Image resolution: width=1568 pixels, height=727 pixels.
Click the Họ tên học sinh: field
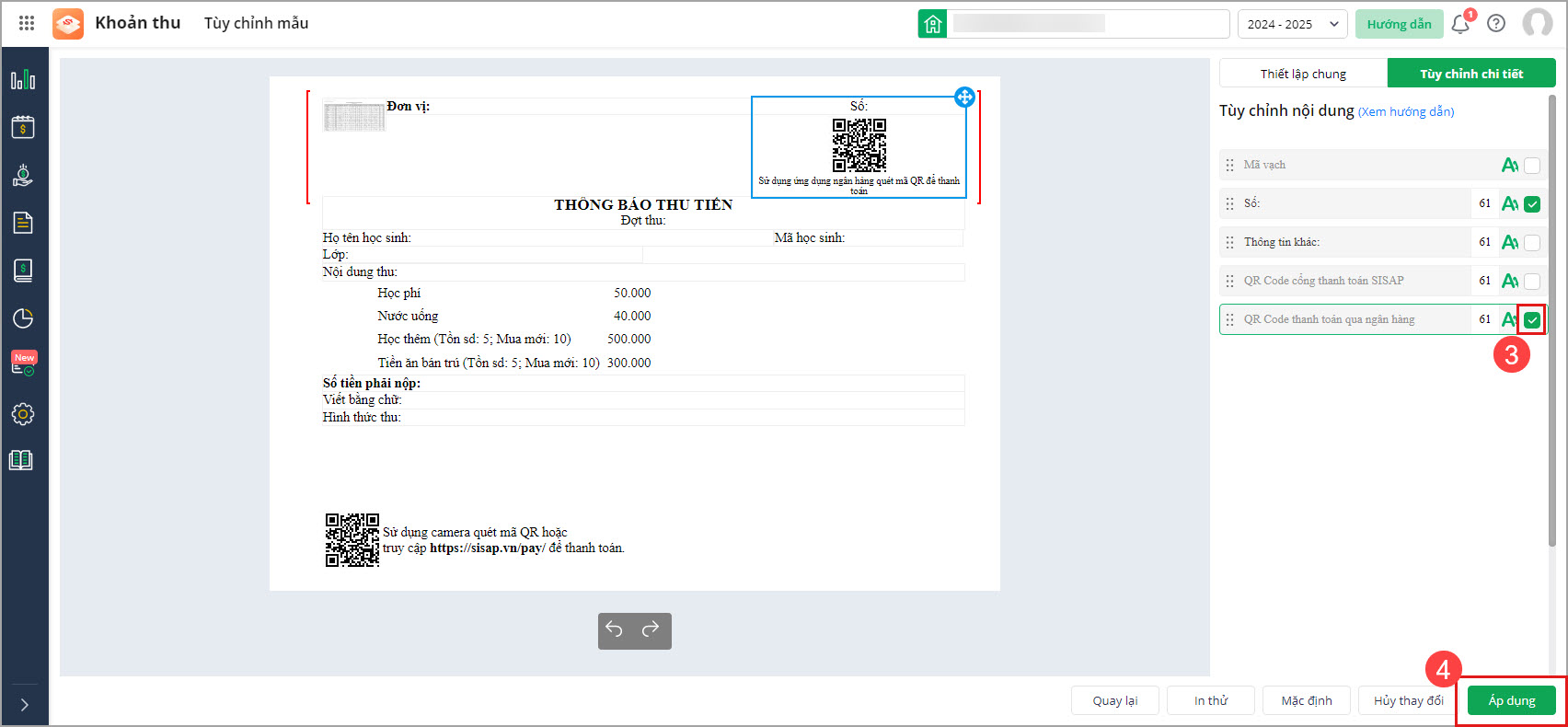tap(367, 237)
